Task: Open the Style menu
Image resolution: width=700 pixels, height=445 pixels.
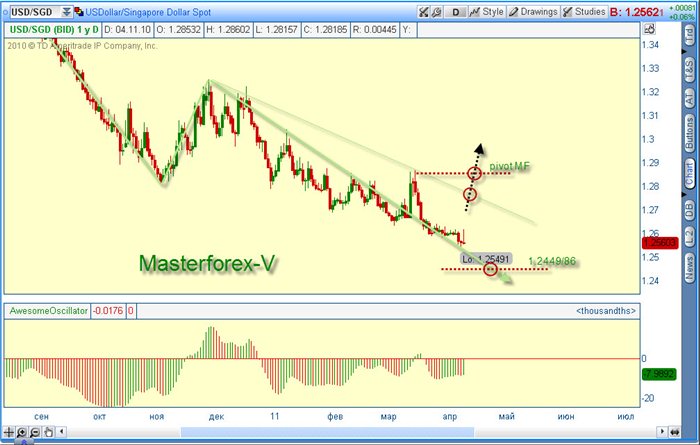Action: 487,12
